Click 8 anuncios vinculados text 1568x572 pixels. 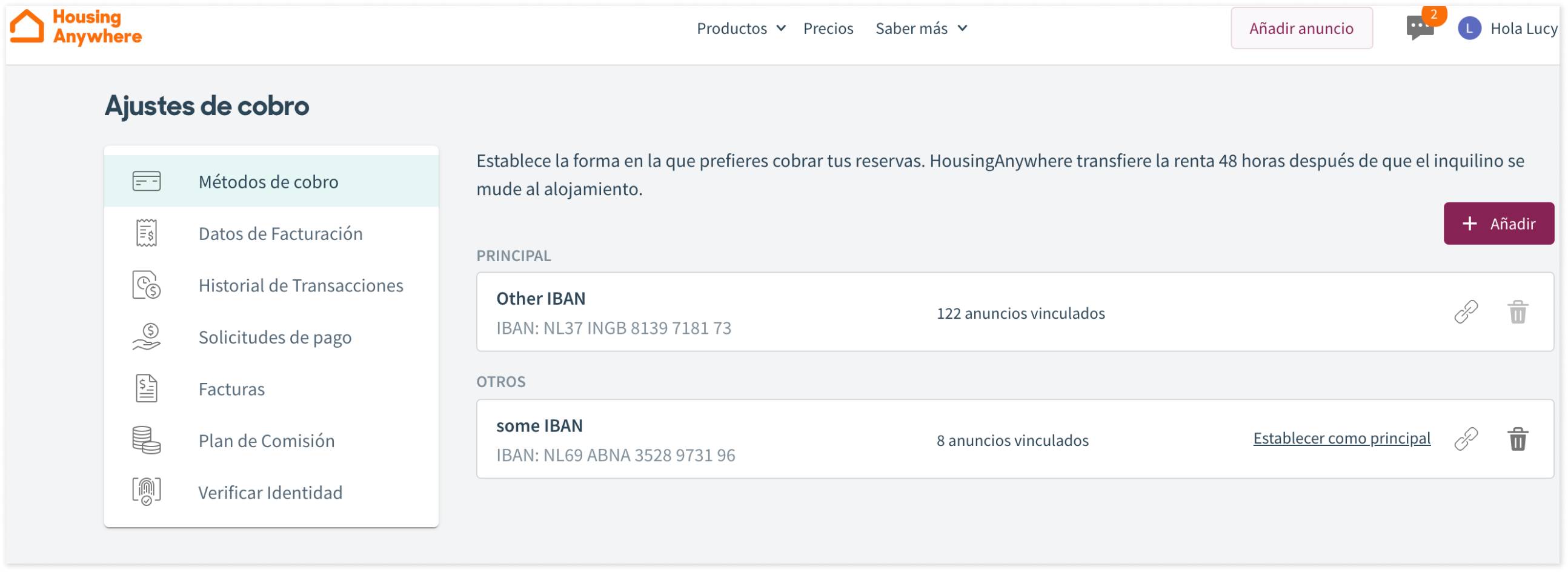[1012, 440]
